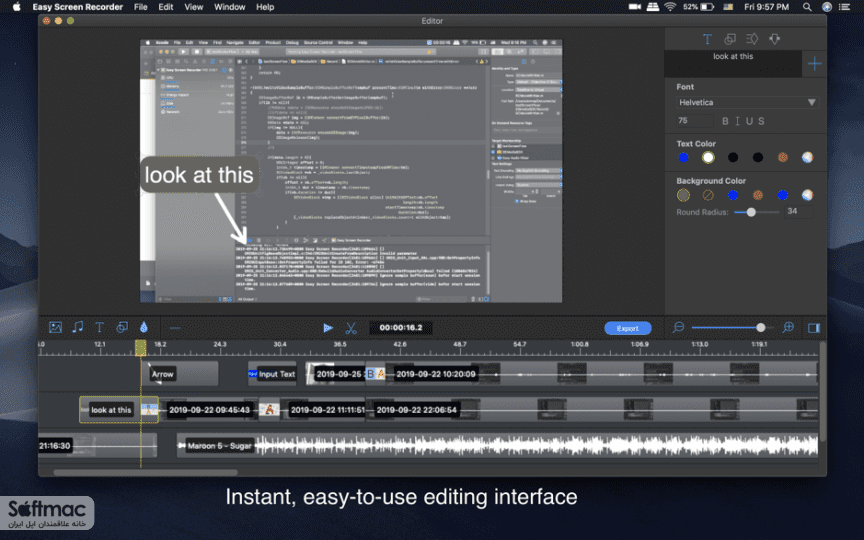The image size is (864, 540).
Task: Click the Round Radius value field
Action: coord(798,212)
